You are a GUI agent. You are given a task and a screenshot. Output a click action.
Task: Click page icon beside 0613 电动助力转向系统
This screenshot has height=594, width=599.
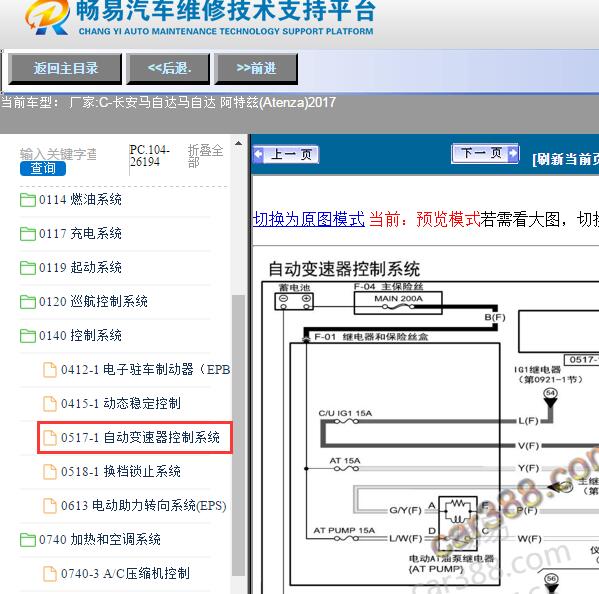[x=50, y=505]
